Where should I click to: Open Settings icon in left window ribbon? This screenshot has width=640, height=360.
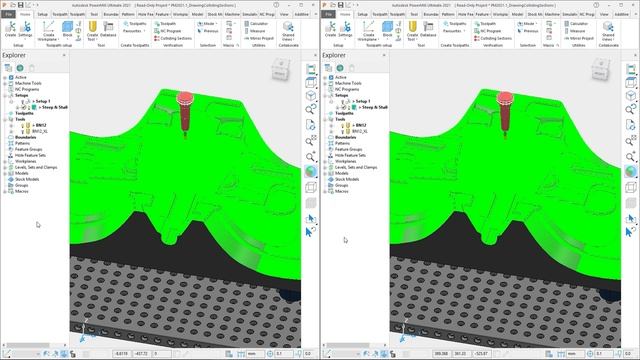(x=25, y=29)
